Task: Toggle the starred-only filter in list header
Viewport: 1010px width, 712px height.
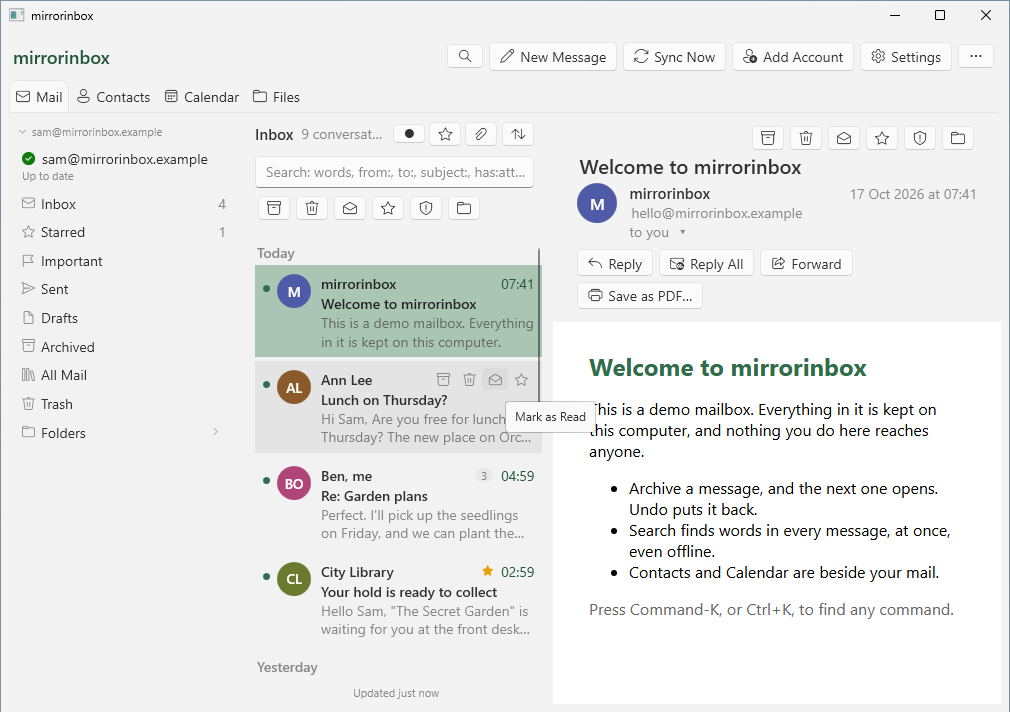Action: [445, 134]
